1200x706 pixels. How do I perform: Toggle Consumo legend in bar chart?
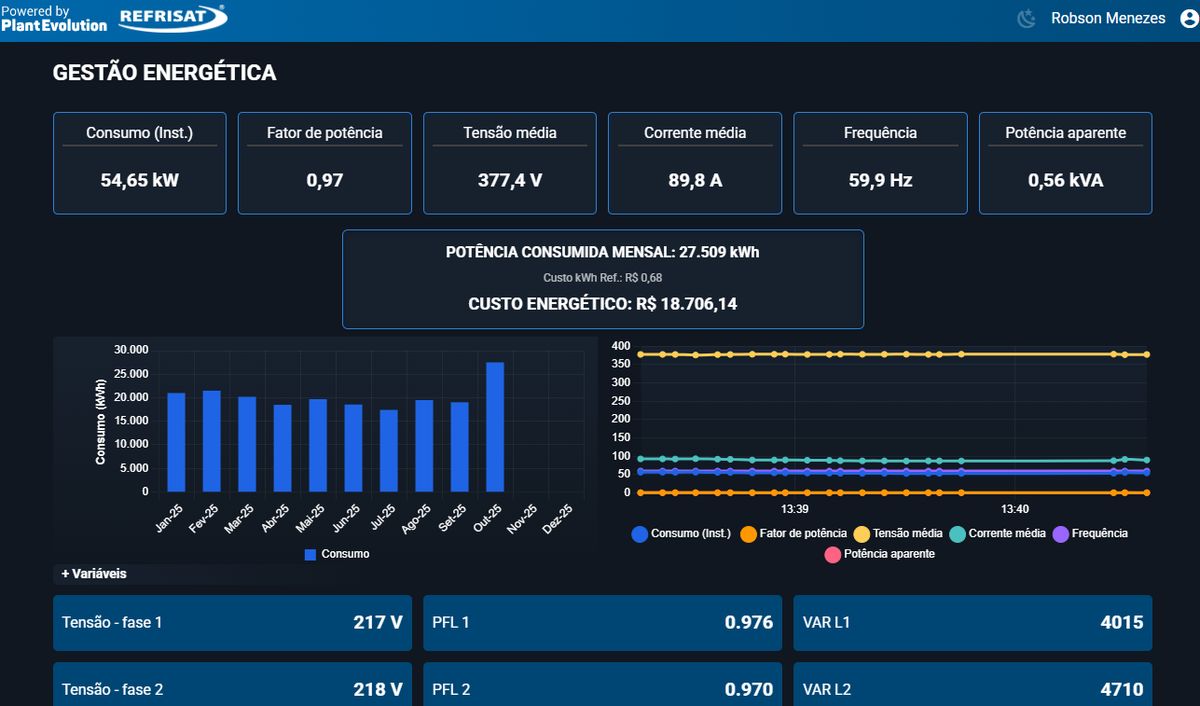click(x=337, y=554)
